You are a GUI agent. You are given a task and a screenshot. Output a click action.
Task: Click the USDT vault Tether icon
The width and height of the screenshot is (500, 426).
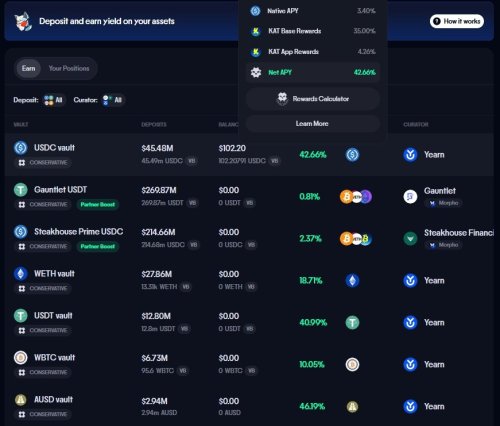20,316
